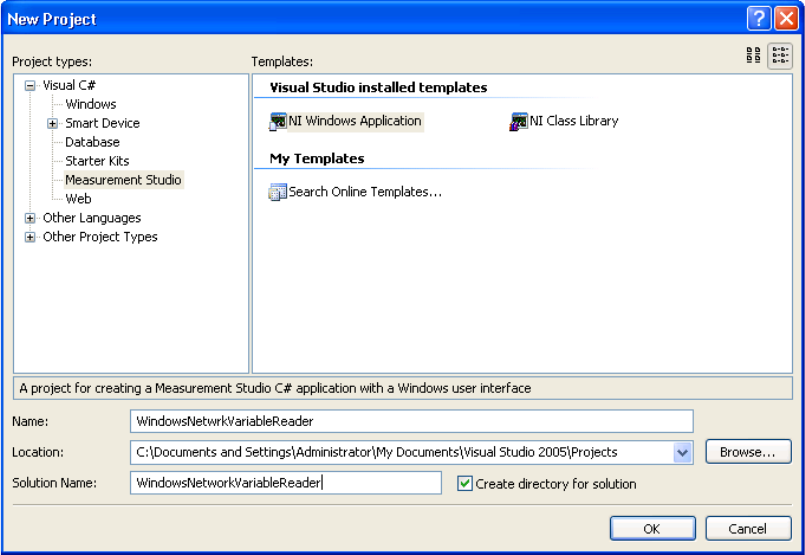This screenshot has height=555, width=805.
Task: Select the NI Class Library template icon
Action: [519, 122]
